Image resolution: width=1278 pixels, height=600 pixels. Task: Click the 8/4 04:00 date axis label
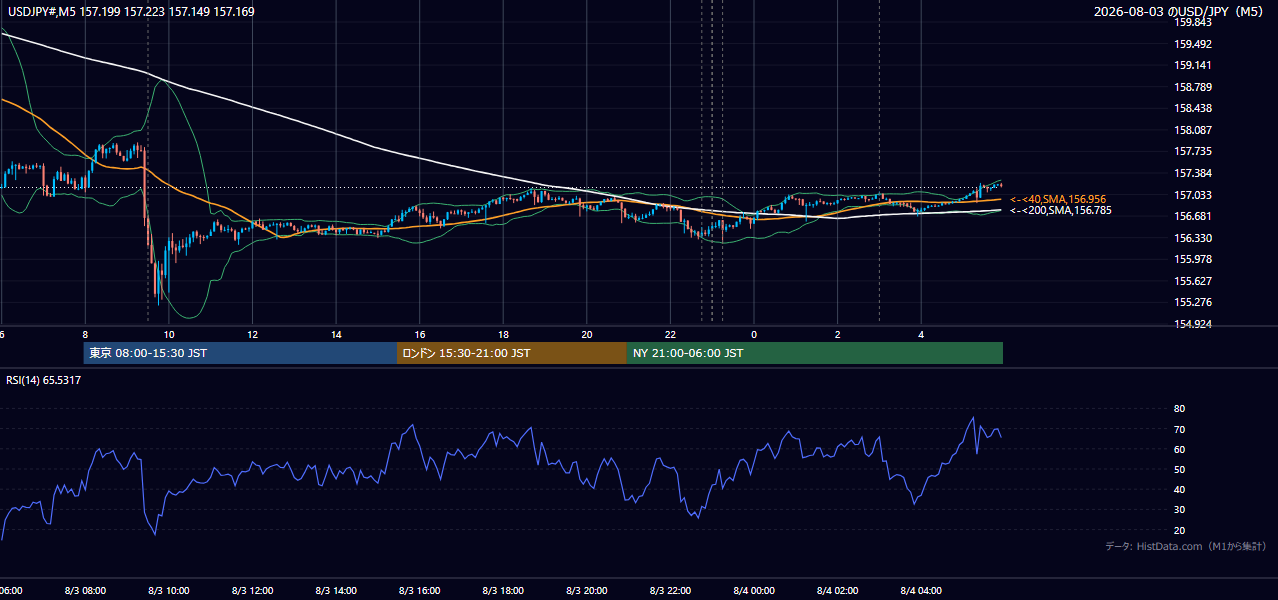pos(921,591)
